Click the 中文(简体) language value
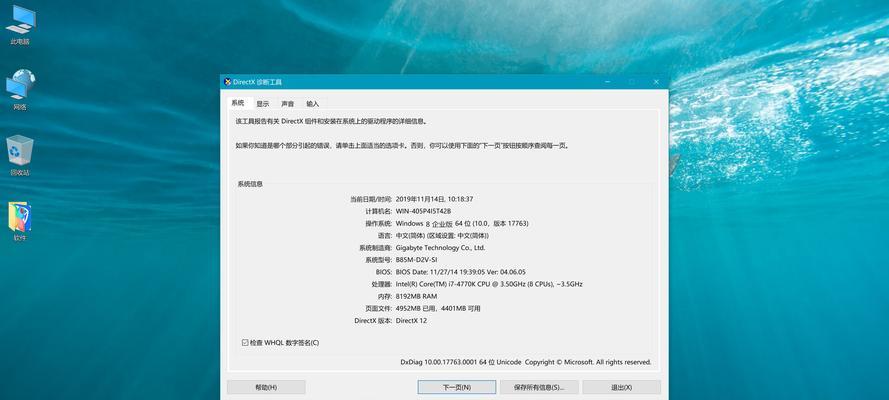Image resolution: width=889 pixels, height=400 pixels. 442,236
